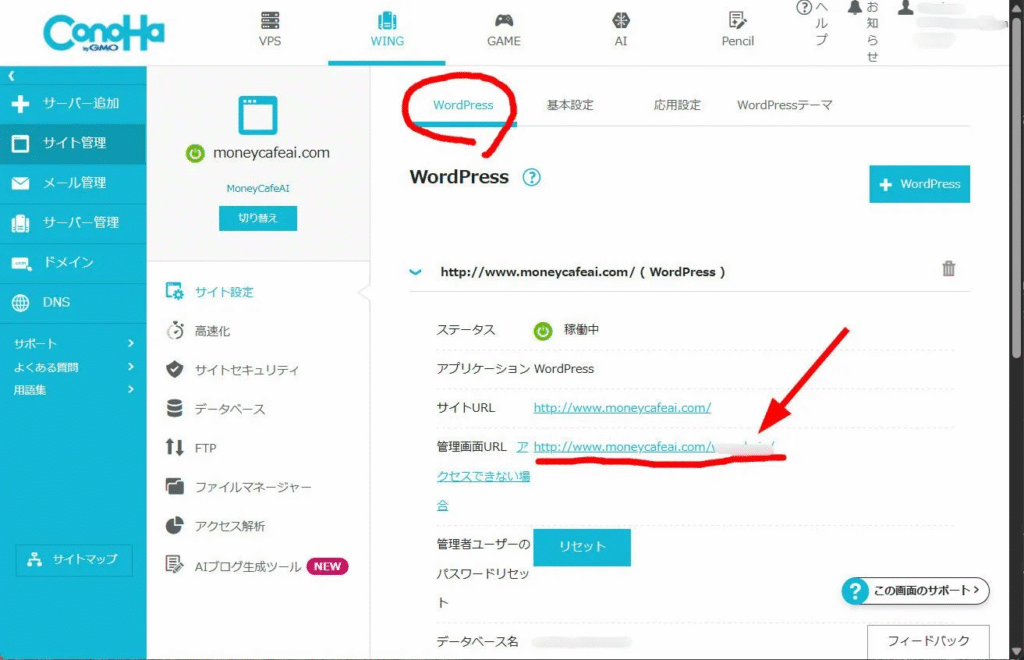Open the user account icon
This screenshot has width=1024, height=660.
(905, 7)
